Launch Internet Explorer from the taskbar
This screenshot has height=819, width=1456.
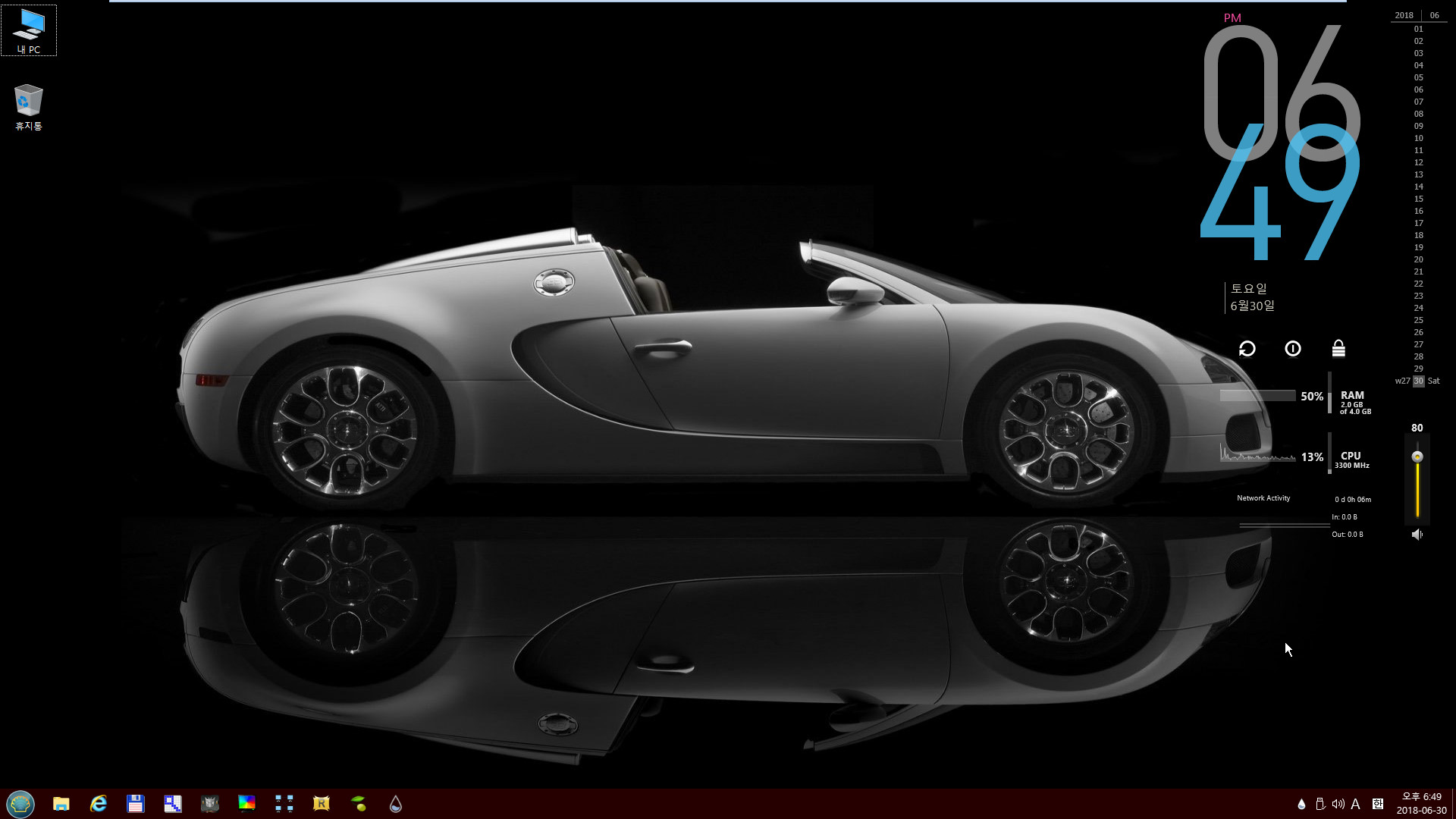[99, 803]
